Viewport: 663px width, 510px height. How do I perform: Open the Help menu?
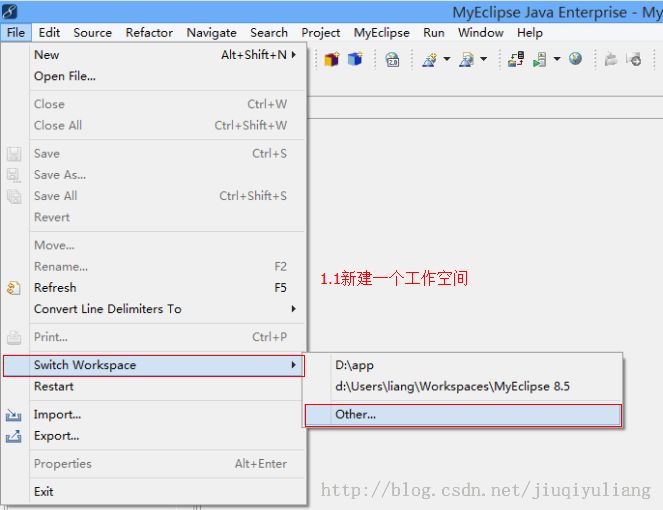(x=529, y=33)
